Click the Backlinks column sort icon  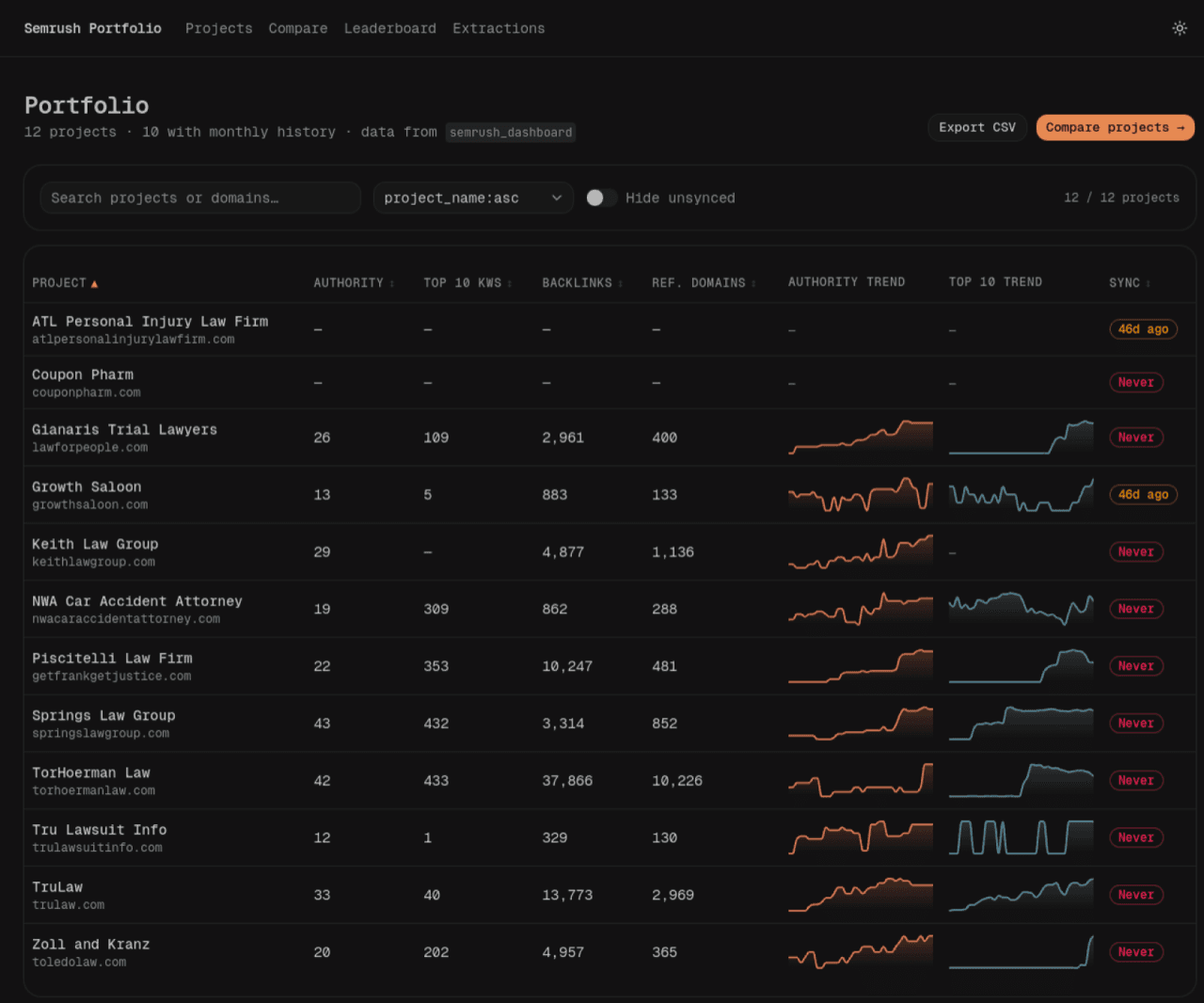tap(620, 283)
